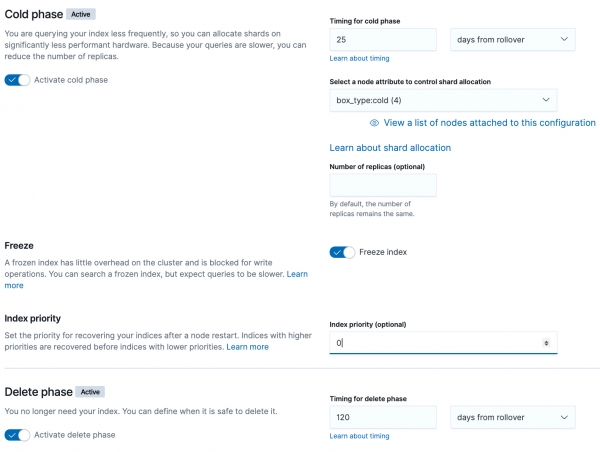Toggle the Activate delete phase switch
This screenshot has height=452, width=600.
coord(17,435)
